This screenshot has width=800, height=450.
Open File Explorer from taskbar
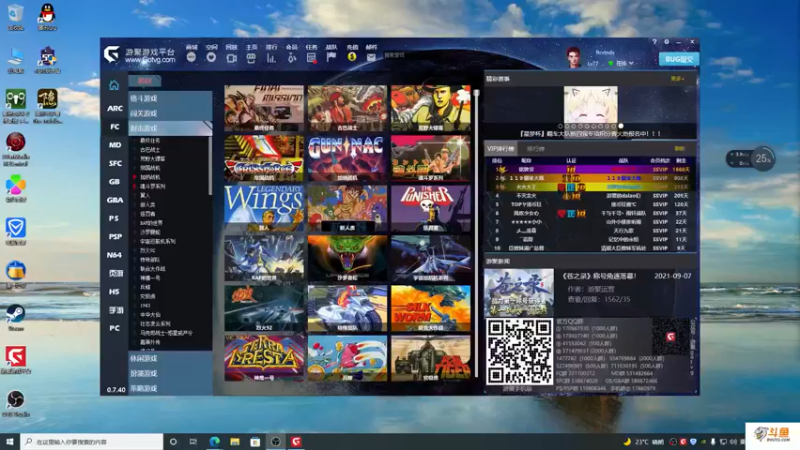coord(235,442)
